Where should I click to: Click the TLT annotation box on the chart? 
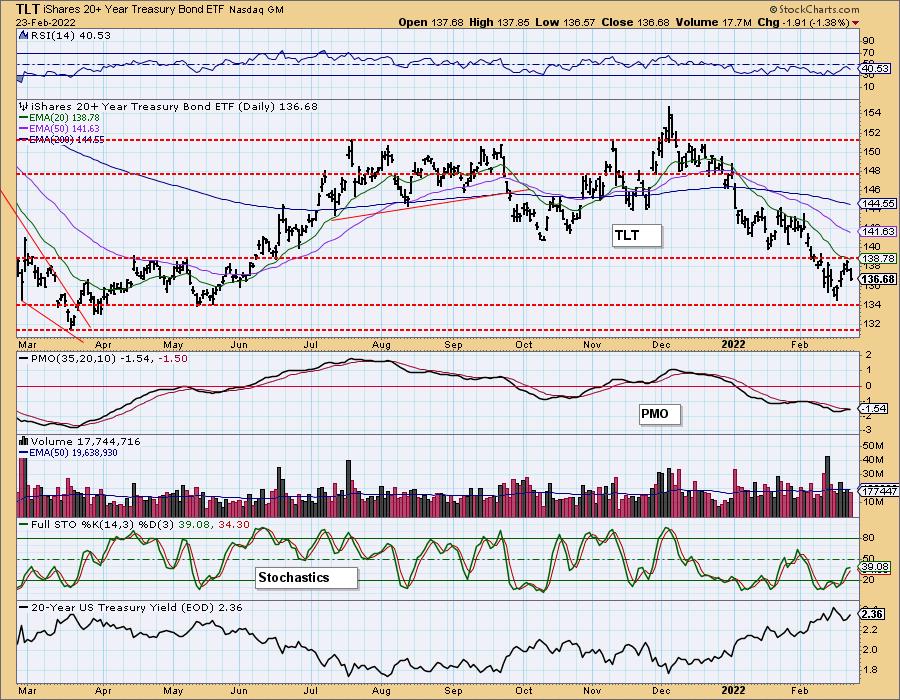click(637, 236)
